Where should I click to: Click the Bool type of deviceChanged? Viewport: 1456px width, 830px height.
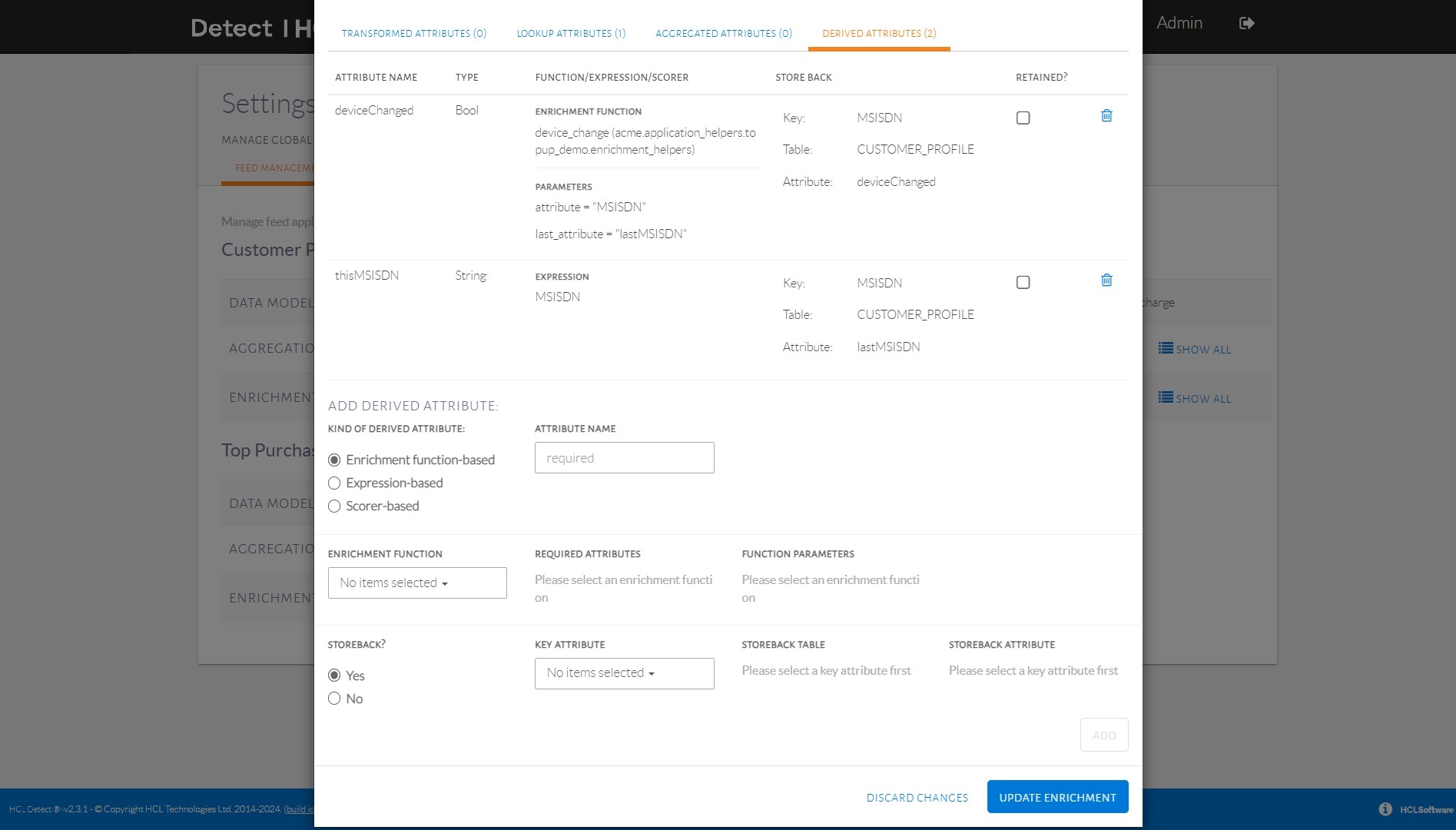(466, 111)
